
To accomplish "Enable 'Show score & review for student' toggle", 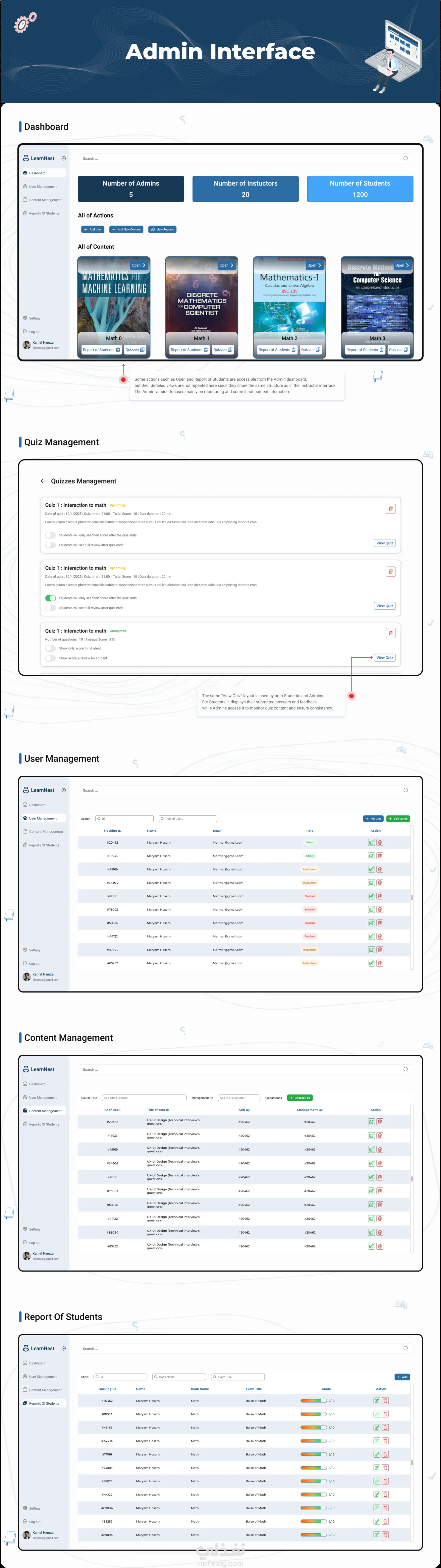I will point(51,658).
